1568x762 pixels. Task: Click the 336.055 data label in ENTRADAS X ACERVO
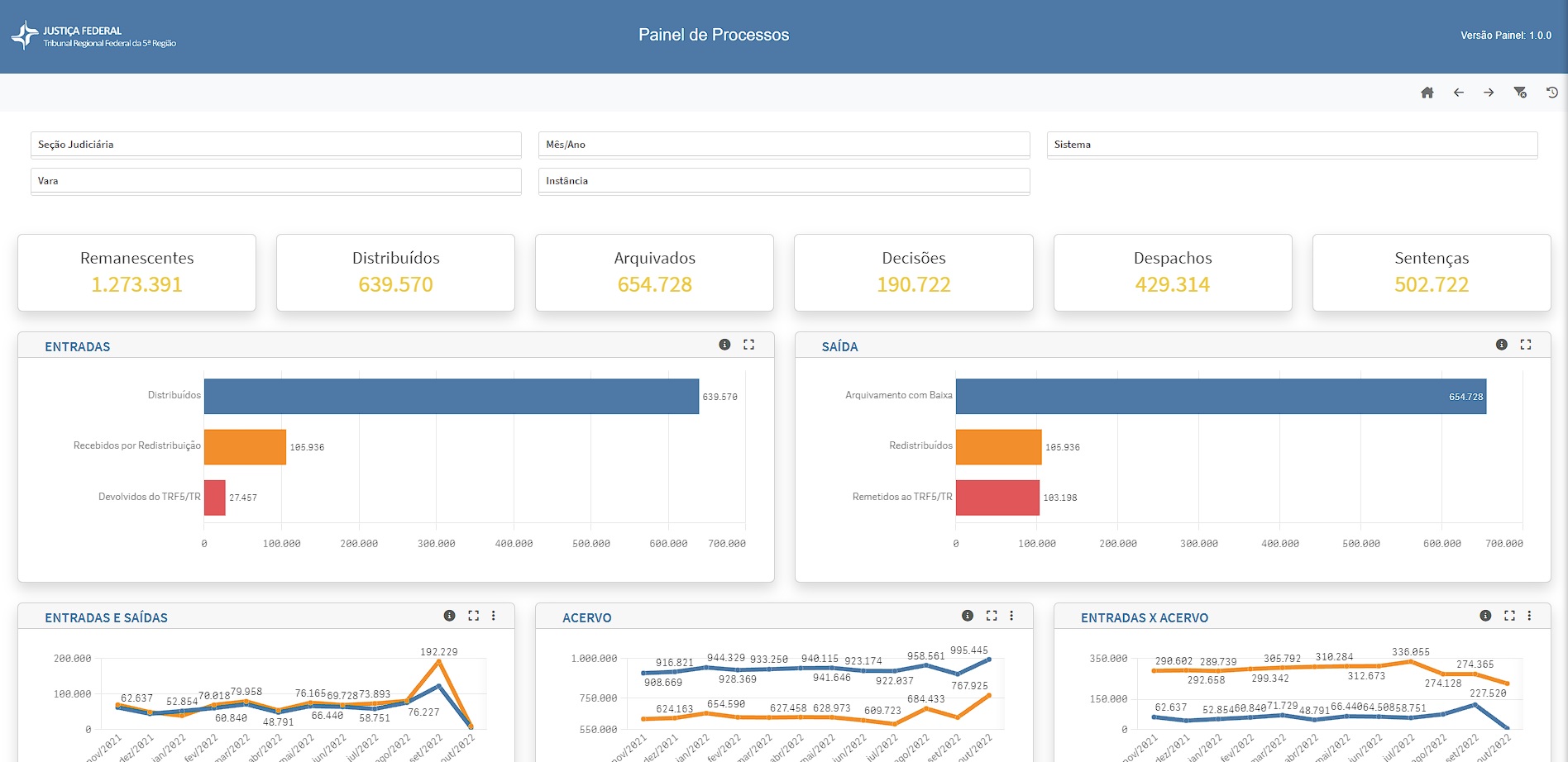pos(1411,652)
